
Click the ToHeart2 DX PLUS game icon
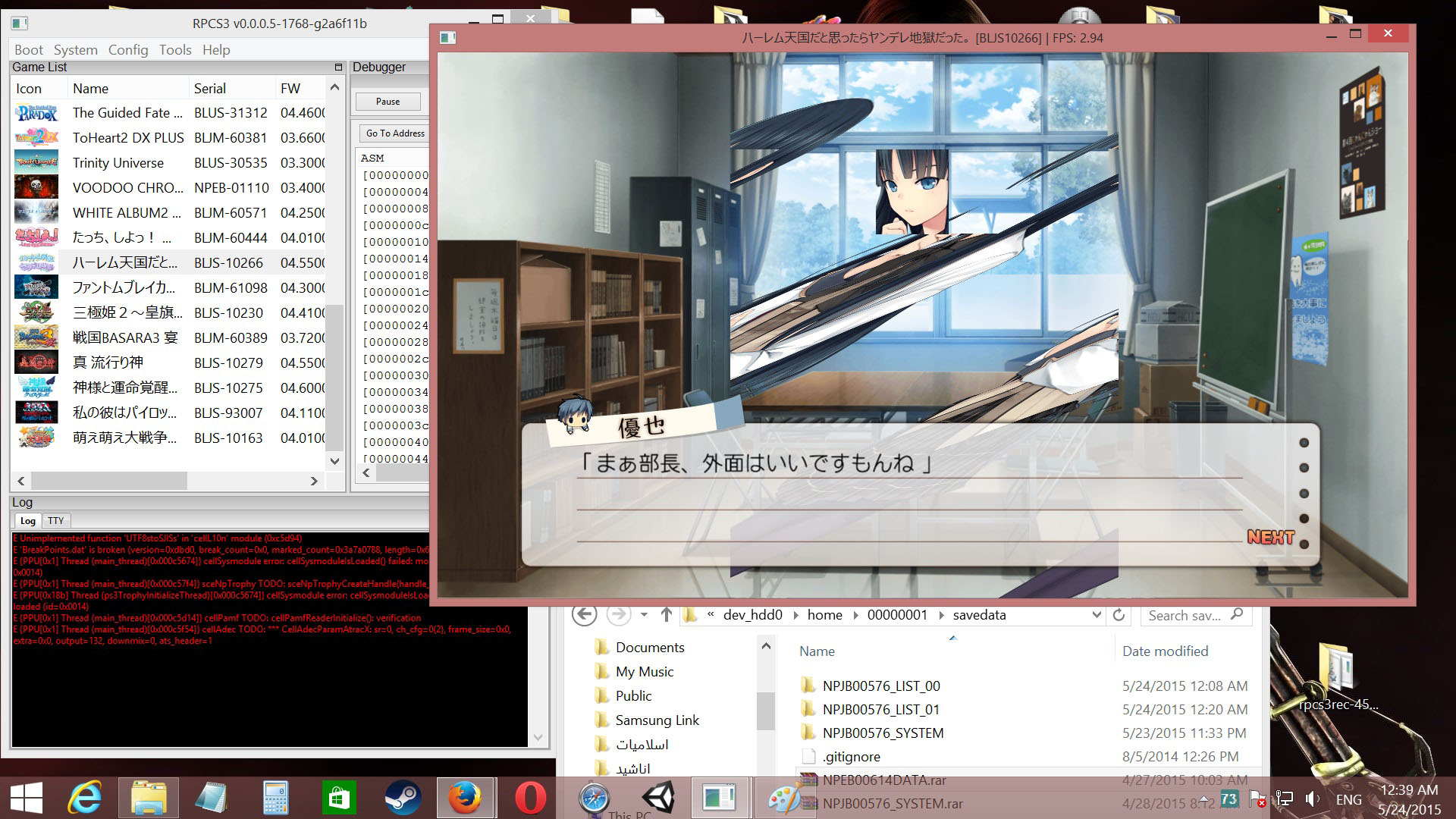[36, 138]
